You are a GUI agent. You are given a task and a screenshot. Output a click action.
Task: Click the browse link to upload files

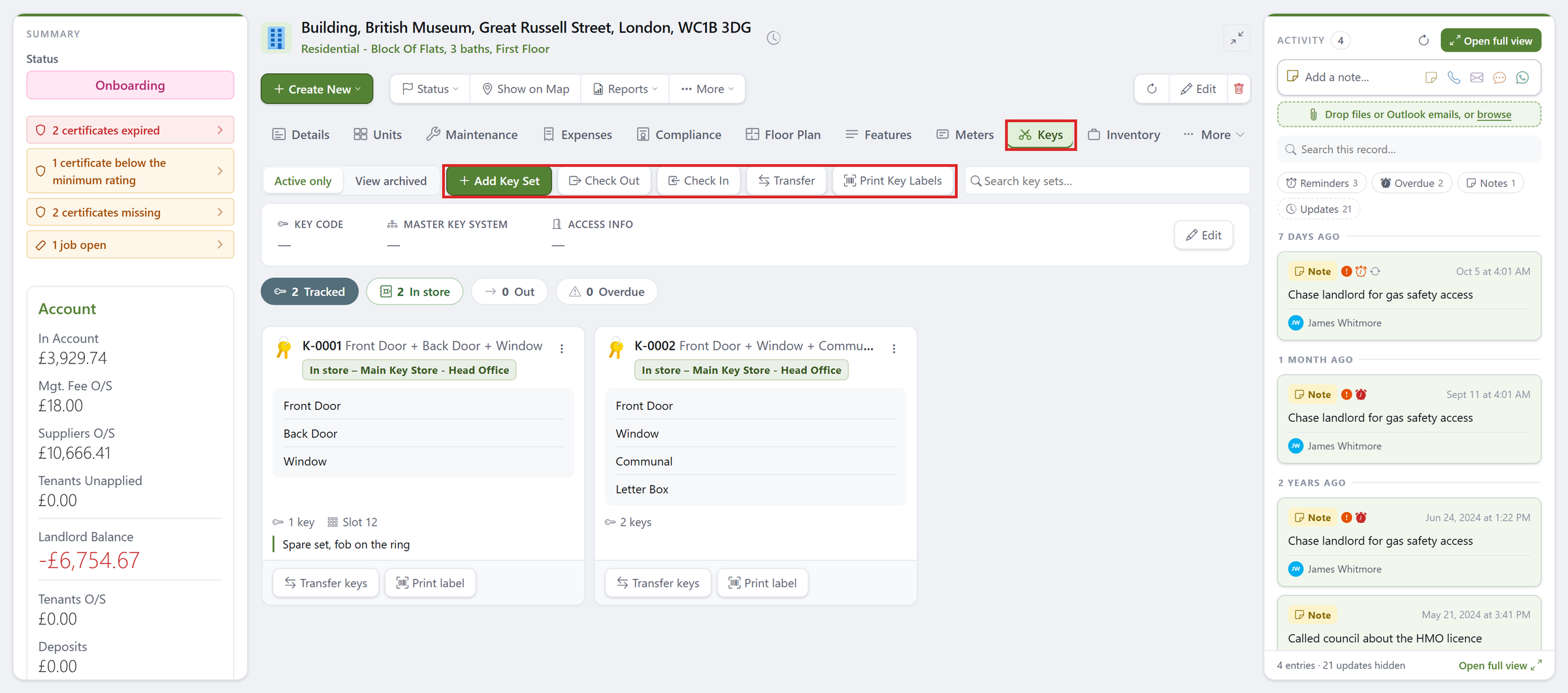[1494, 114]
